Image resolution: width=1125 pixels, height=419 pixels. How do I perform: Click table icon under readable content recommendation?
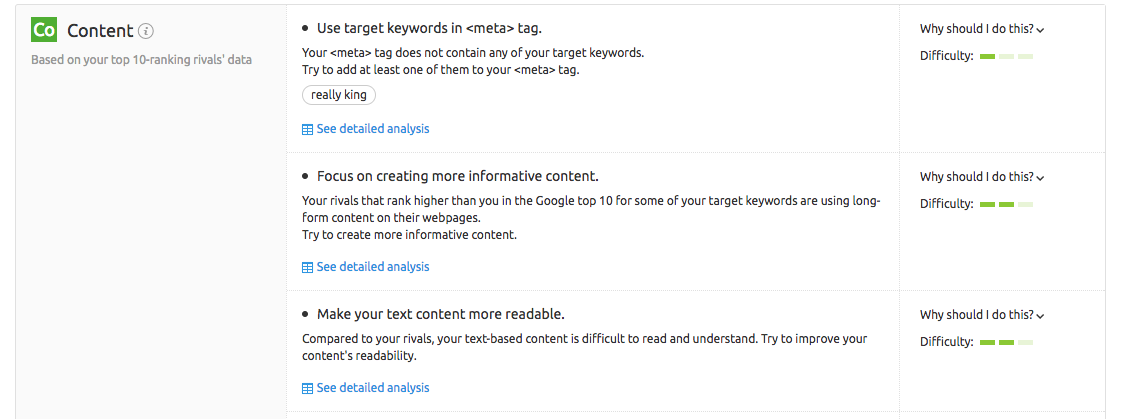point(307,388)
